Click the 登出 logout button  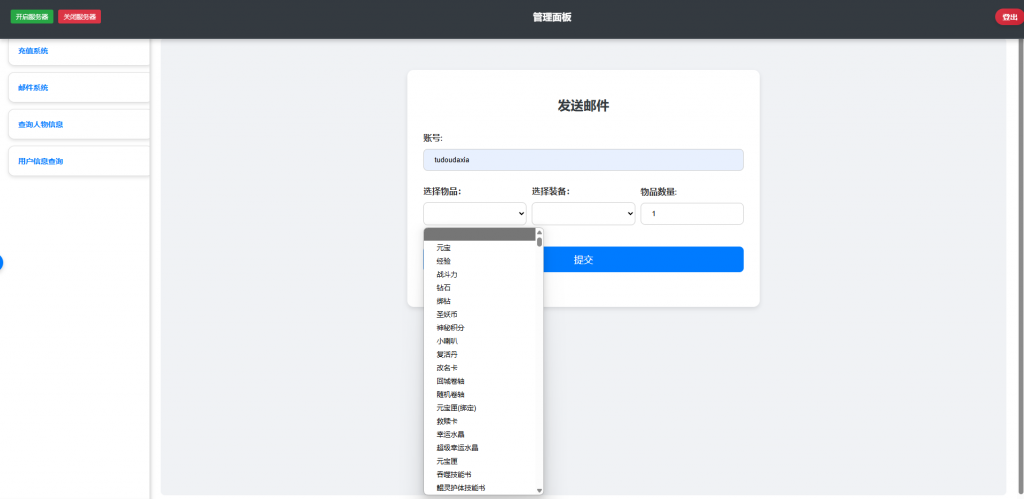point(1009,17)
